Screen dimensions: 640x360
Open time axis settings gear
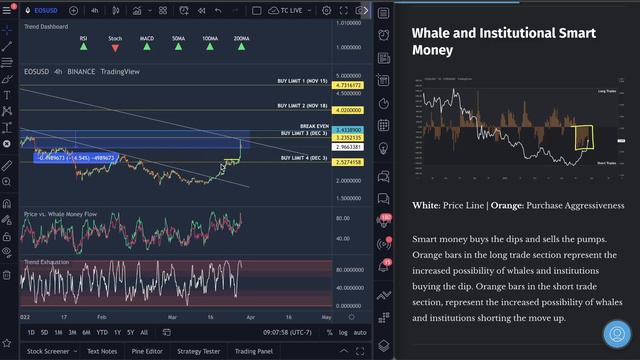point(351,317)
